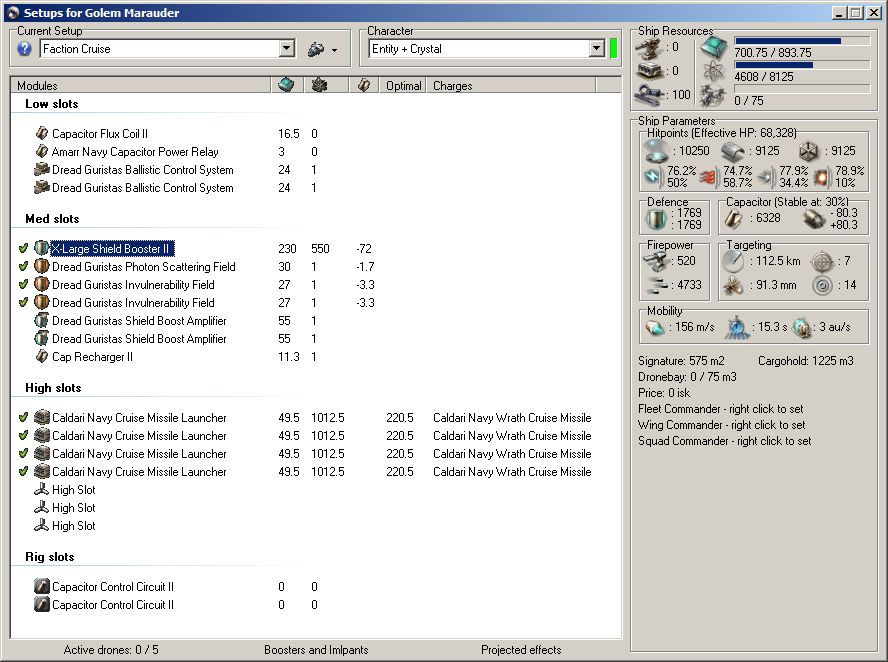This screenshot has width=888, height=662.
Task: Click the third empty High Slot icon
Action: coord(41,526)
